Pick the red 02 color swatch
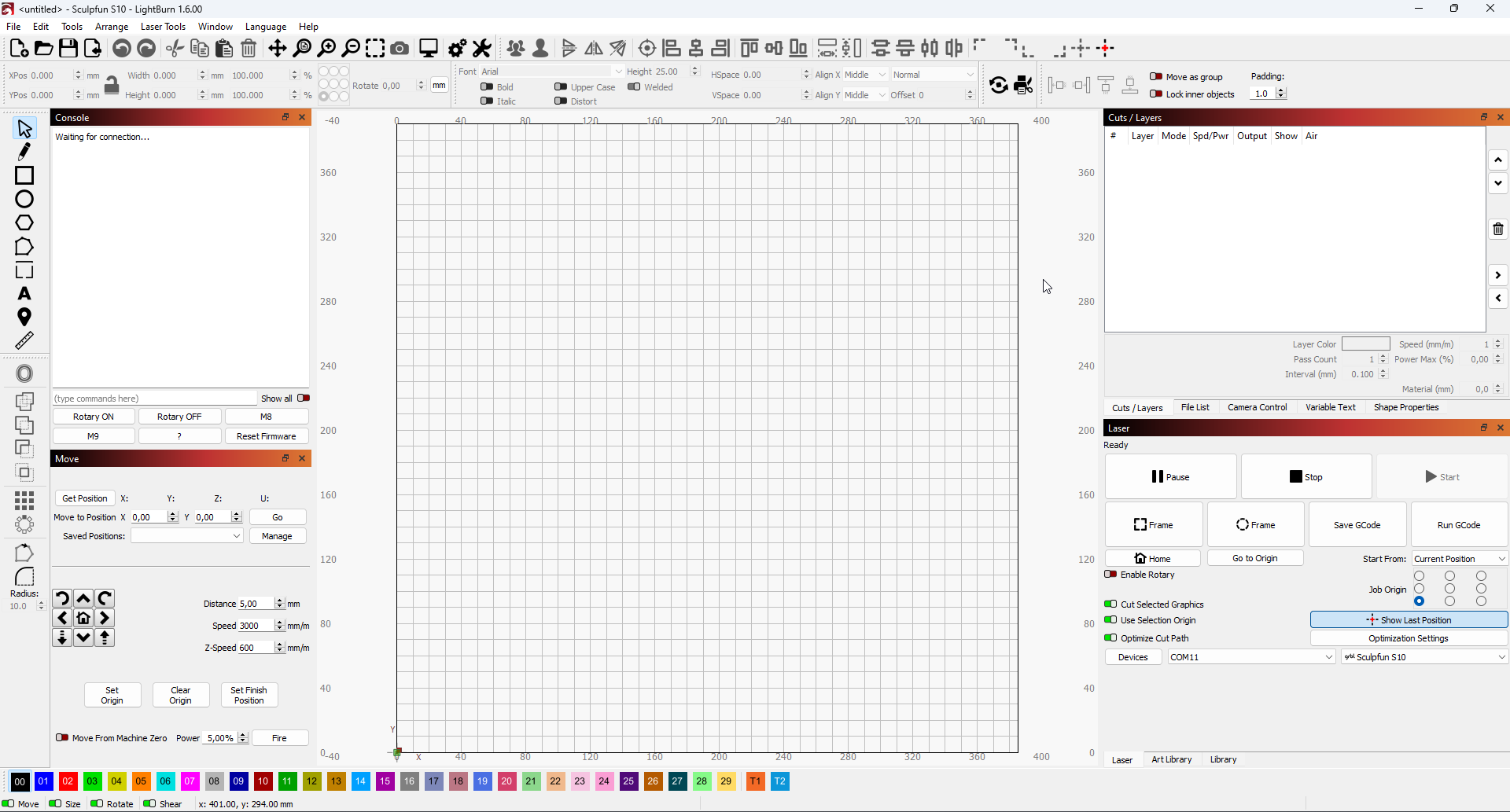Image resolution: width=1510 pixels, height=812 pixels. (68, 781)
